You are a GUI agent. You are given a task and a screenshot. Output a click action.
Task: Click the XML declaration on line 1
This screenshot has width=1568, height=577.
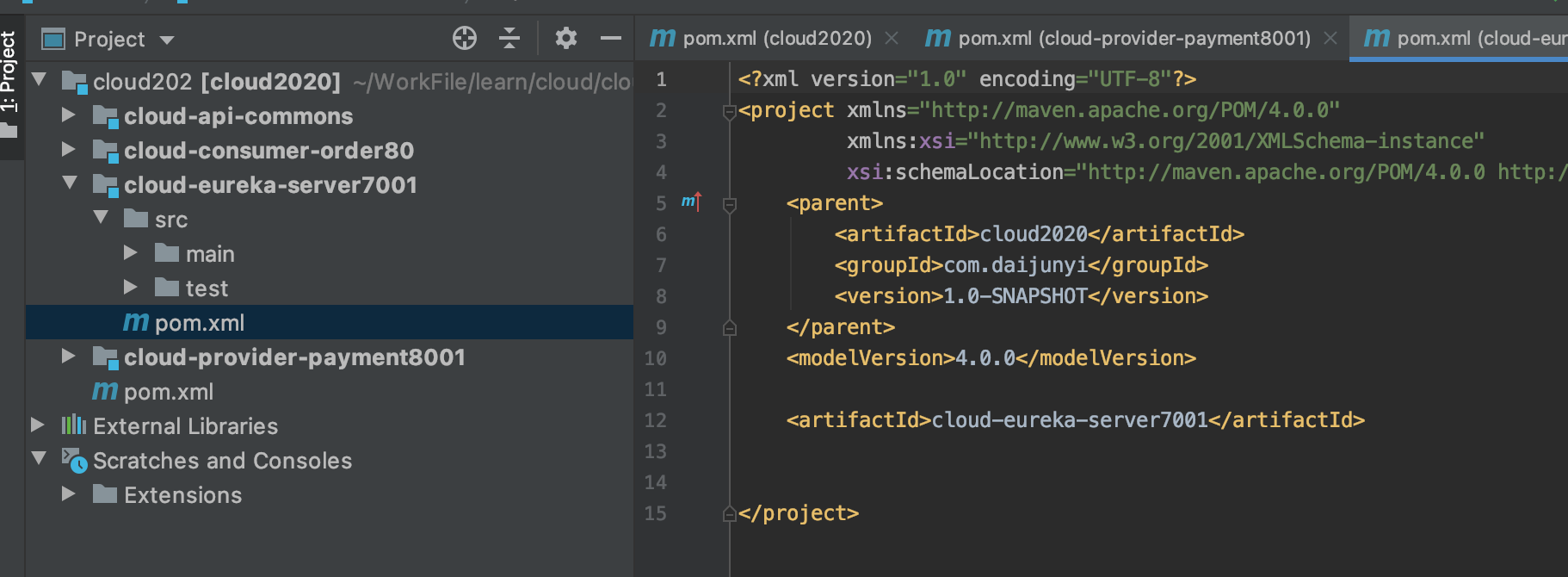click(x=967, y=78)
